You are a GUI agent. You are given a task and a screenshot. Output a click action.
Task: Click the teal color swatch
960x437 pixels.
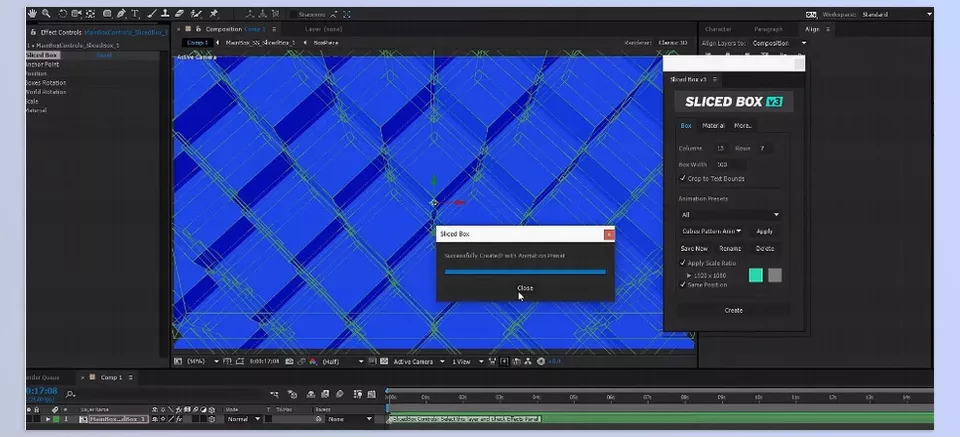click(x=756, y=275)
